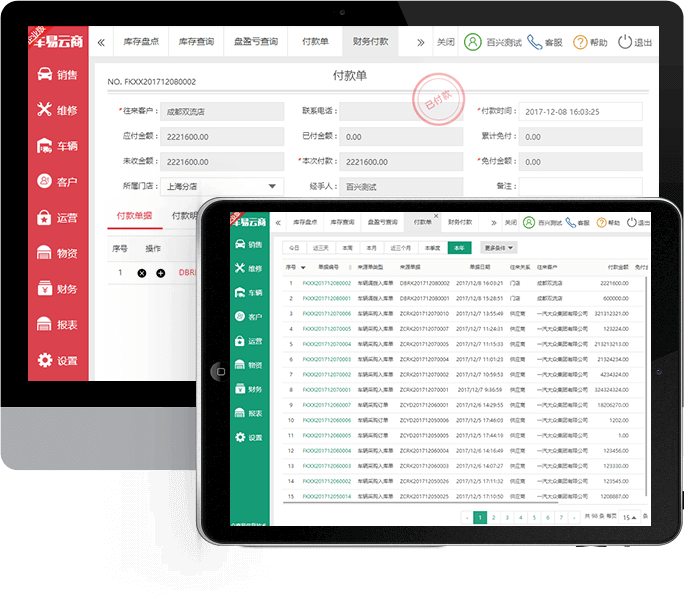This screenshot has height=604, width=684.
Task: Select the 付款单据 tab under the form
Action: [x=134, y=216]
